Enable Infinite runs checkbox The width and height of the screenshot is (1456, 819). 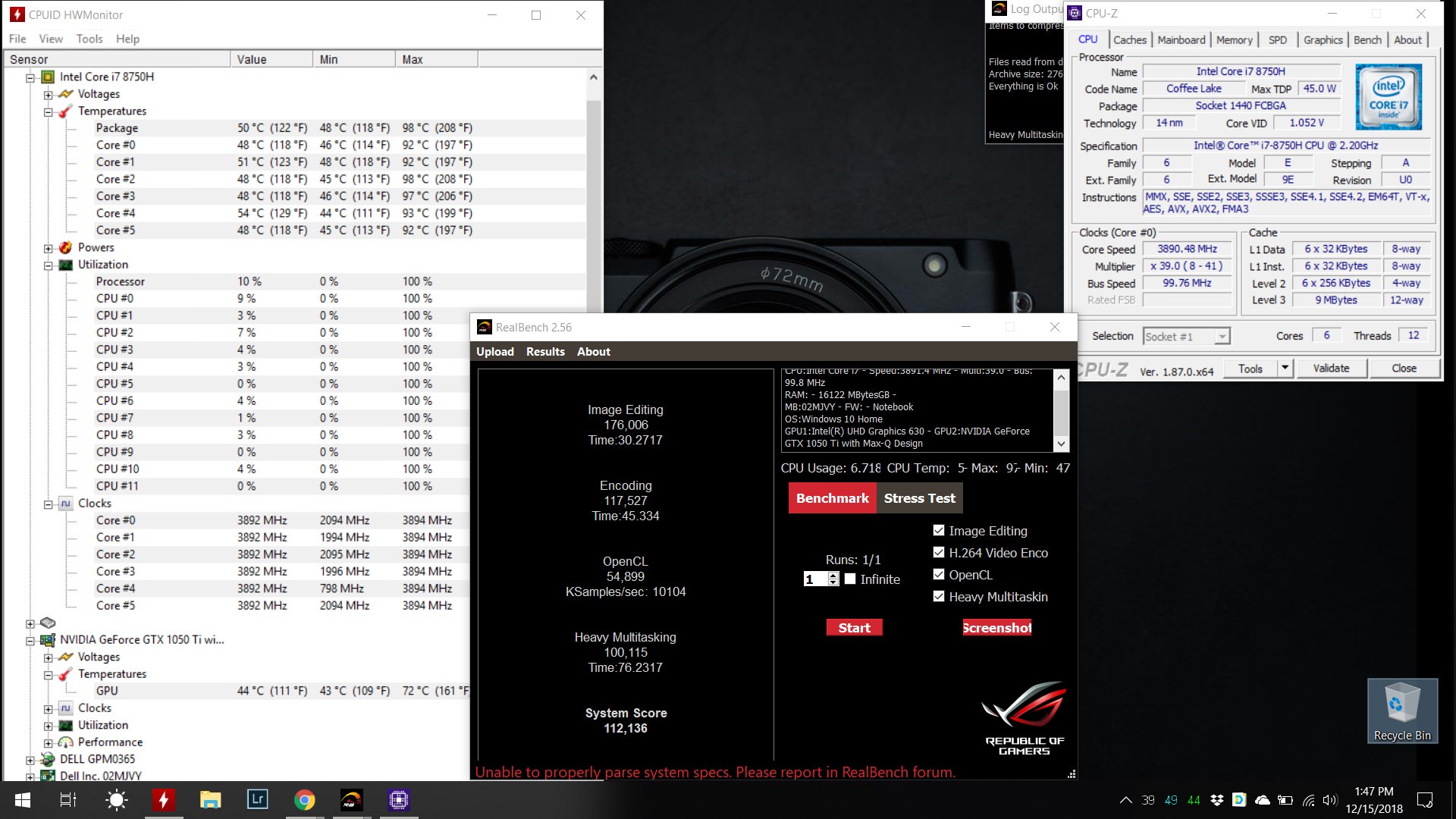850,579
